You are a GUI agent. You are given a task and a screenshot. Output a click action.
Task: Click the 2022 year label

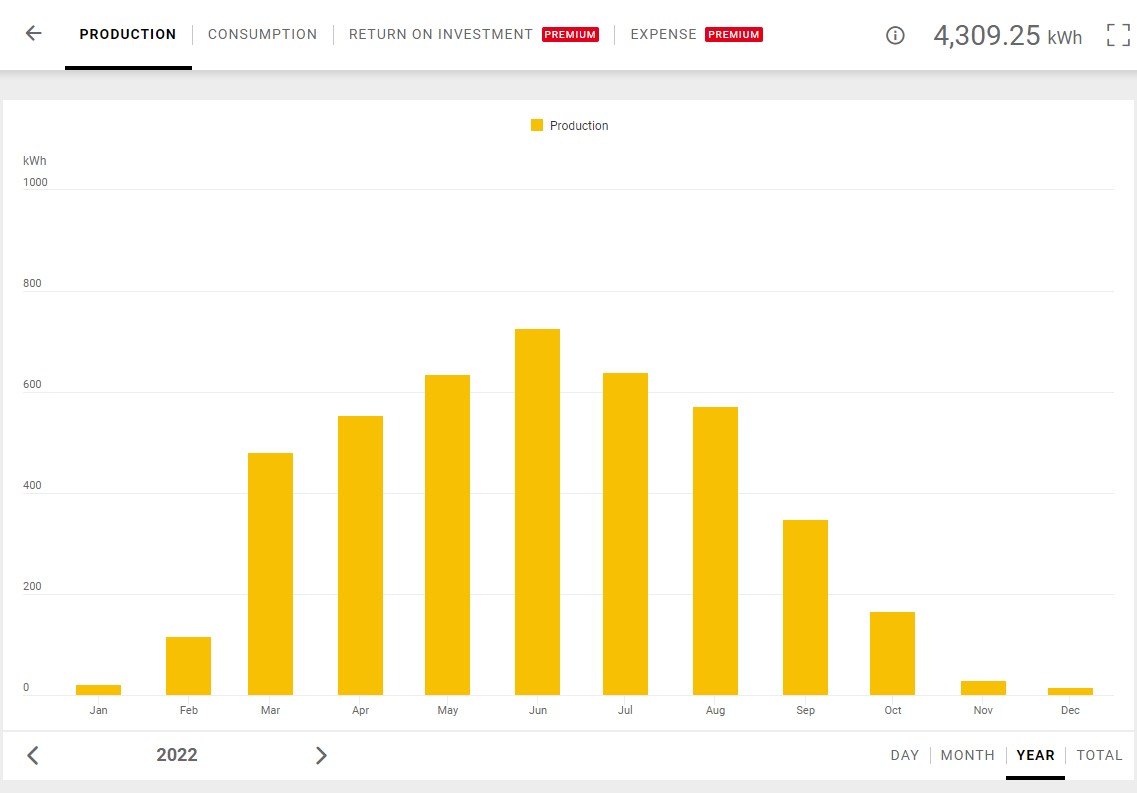177,755
